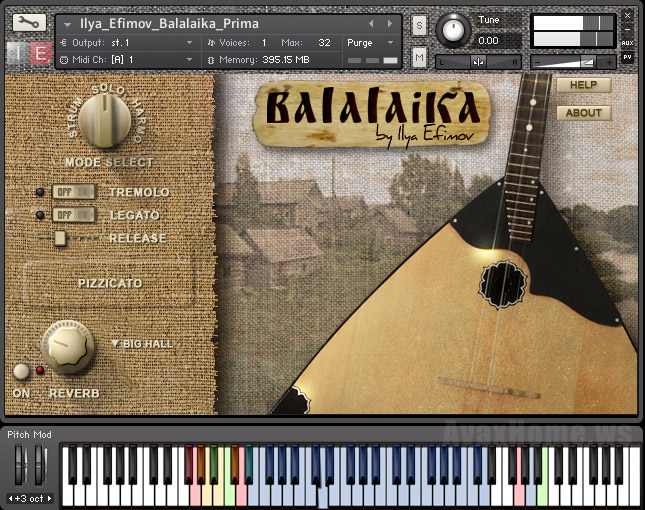
Task: Click the Voices count value 1
Action: pos(264,43)
